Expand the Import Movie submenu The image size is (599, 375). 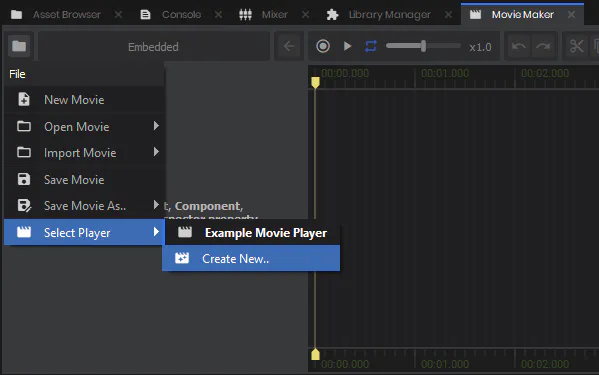[84, 153]
